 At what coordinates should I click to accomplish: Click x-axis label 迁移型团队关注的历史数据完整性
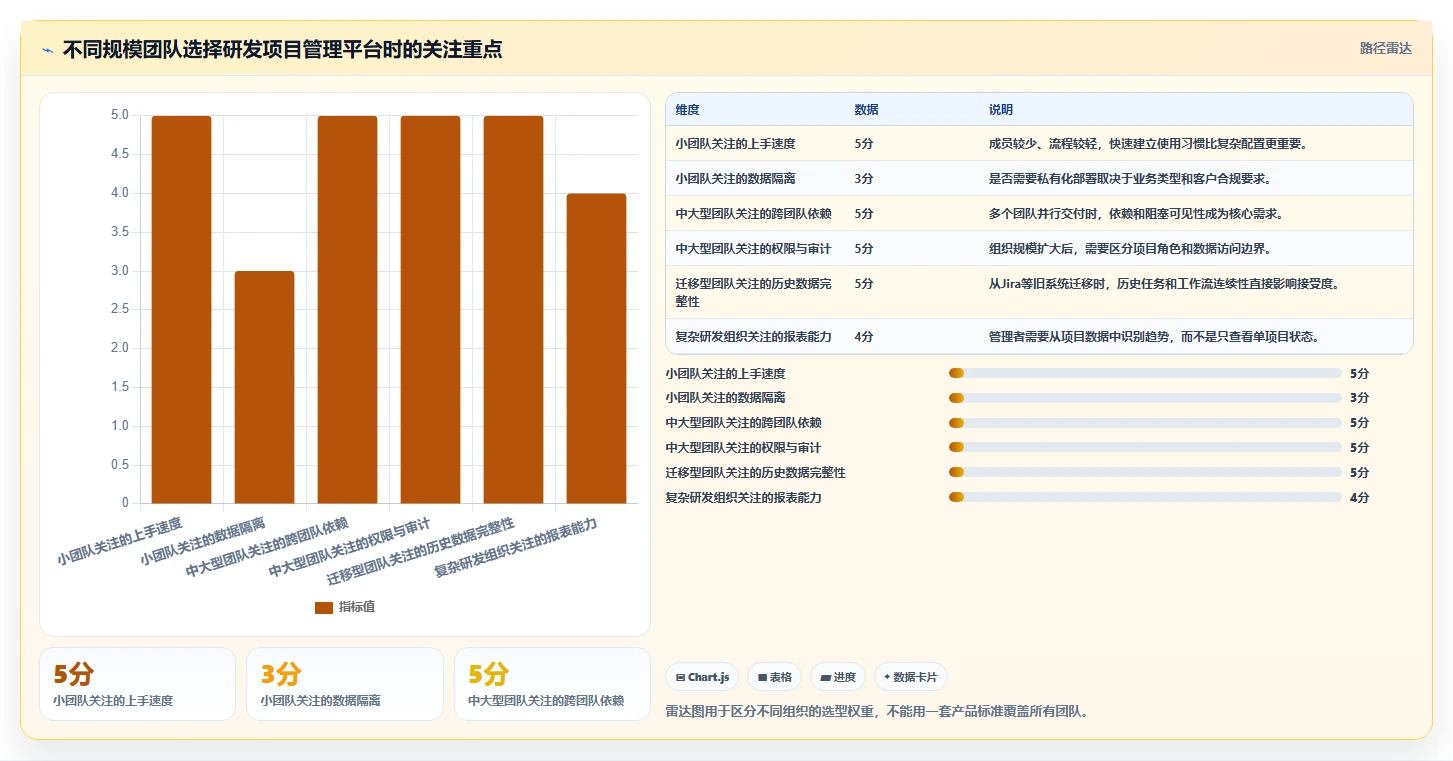421,552
